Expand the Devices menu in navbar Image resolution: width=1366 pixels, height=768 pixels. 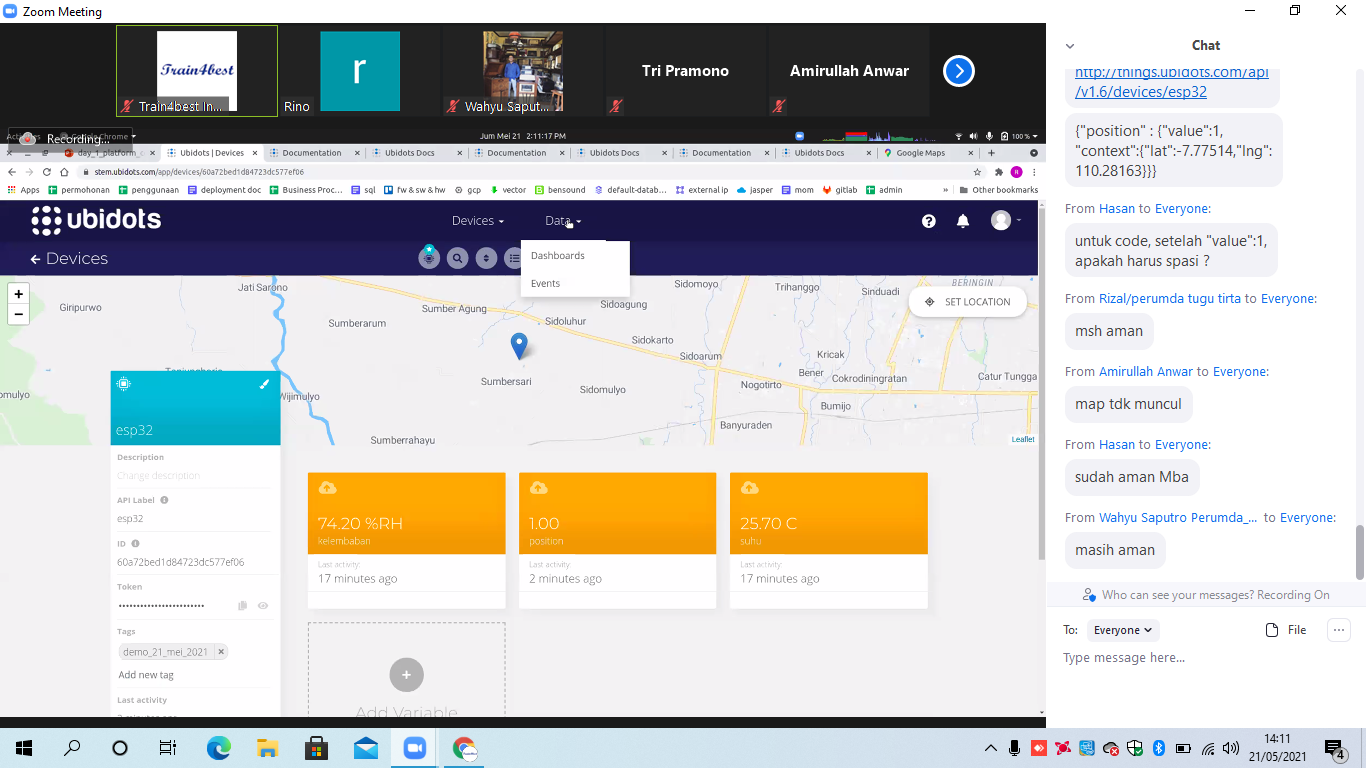[x=477, y=221]
